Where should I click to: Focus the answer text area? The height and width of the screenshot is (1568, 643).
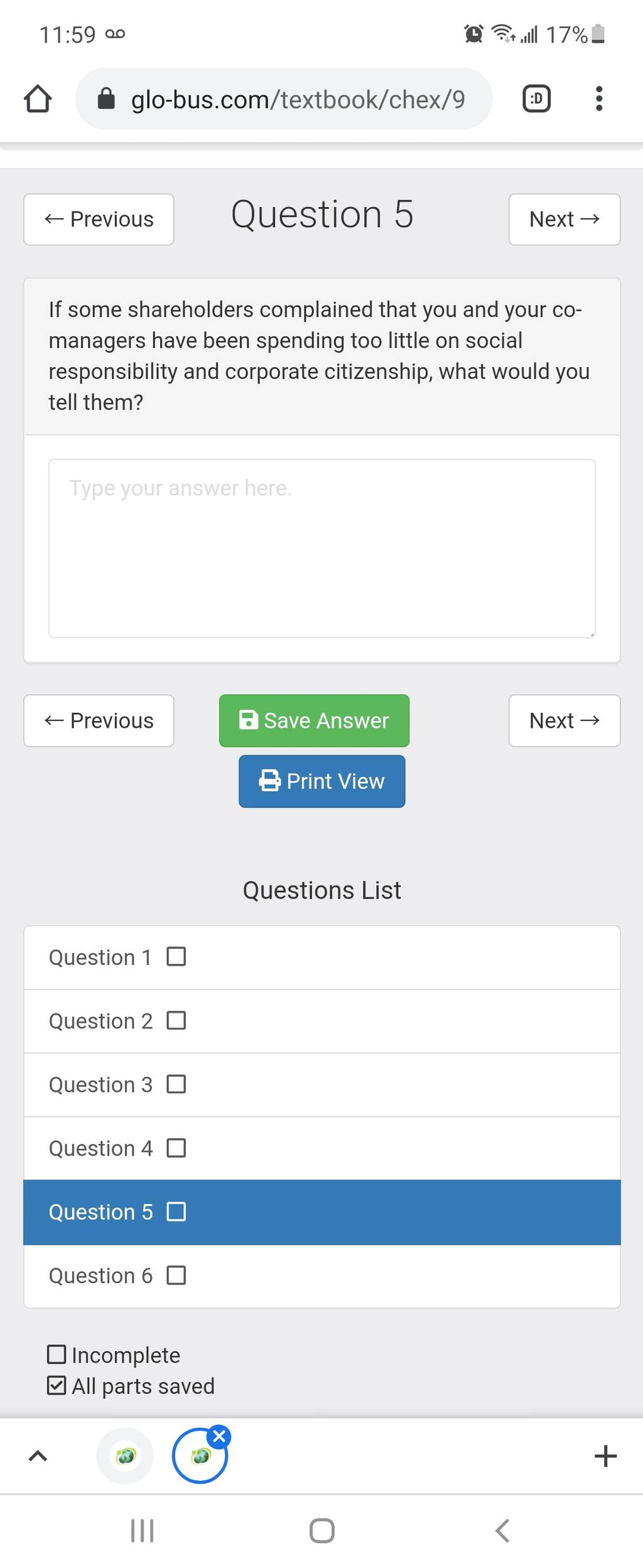321,548
